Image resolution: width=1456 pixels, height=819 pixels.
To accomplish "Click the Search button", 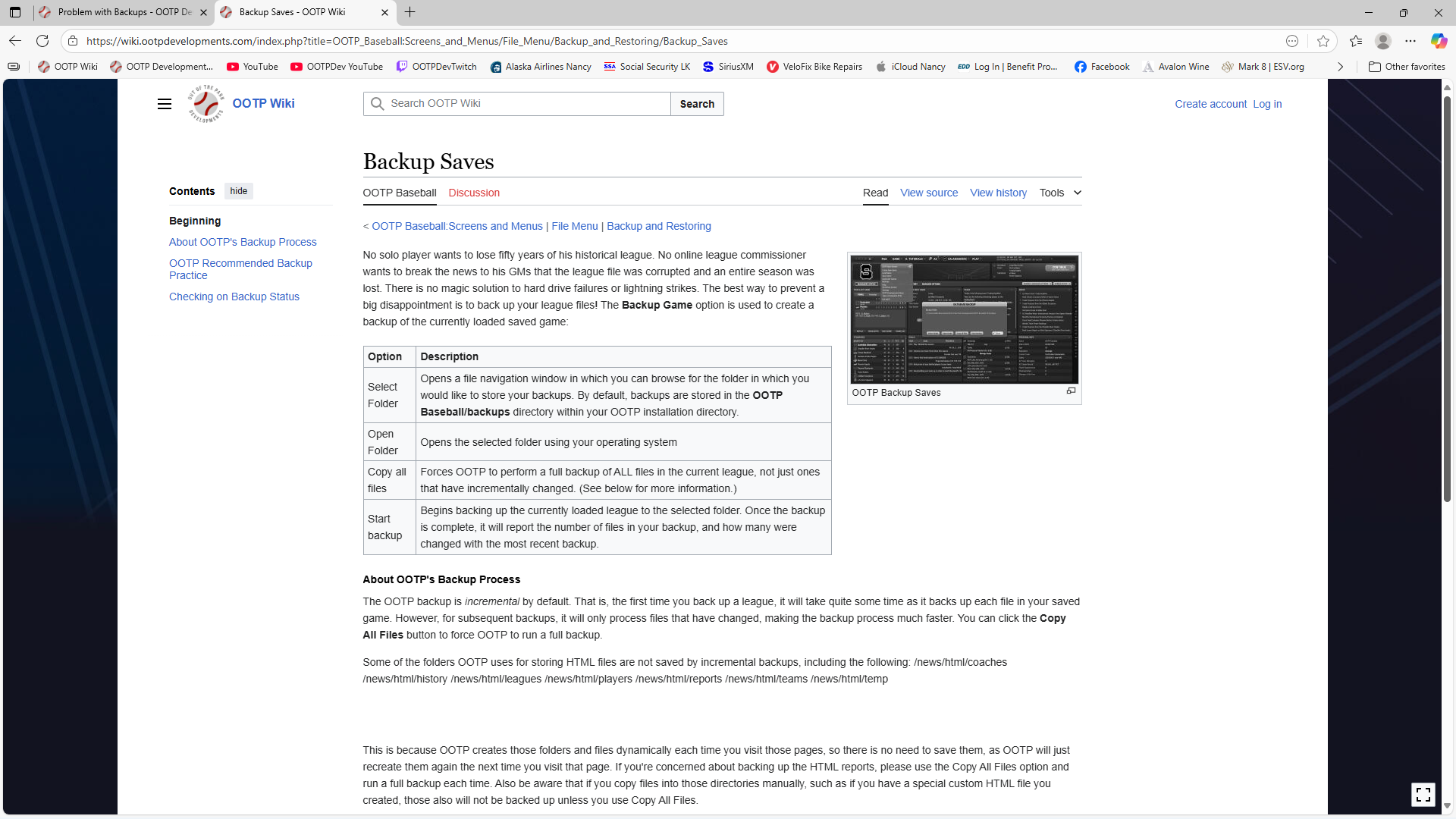I will 697,104.
